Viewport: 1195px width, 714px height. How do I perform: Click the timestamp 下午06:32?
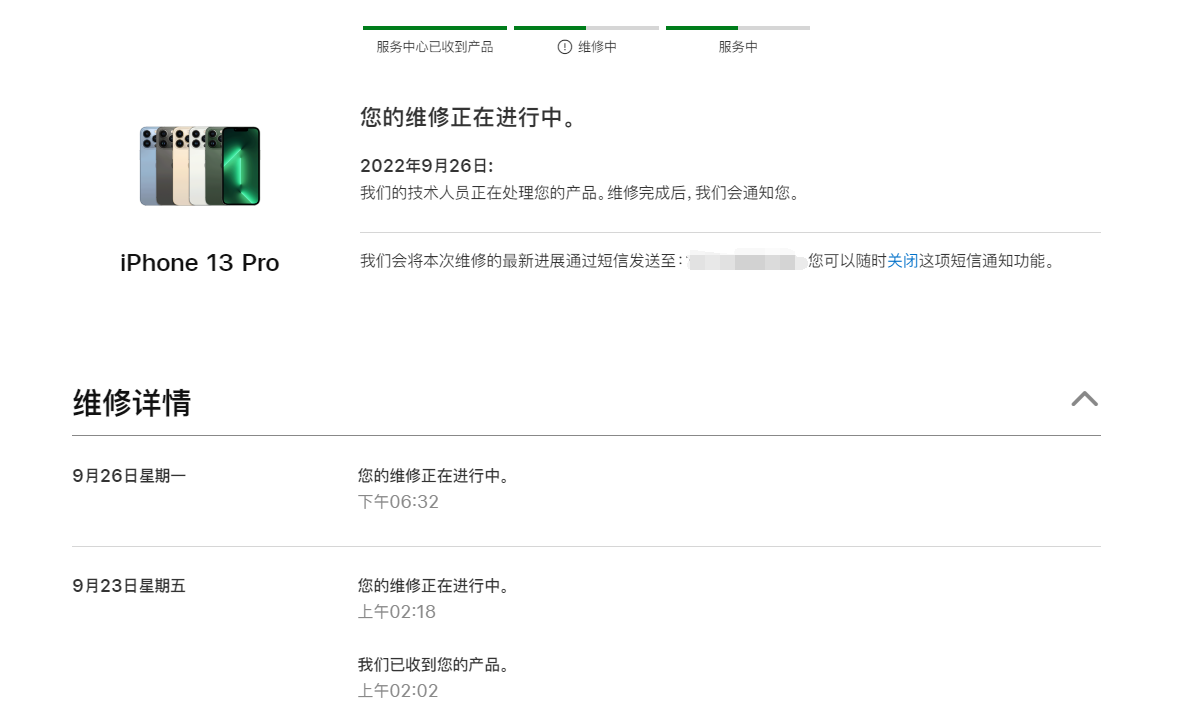(398, 502)
